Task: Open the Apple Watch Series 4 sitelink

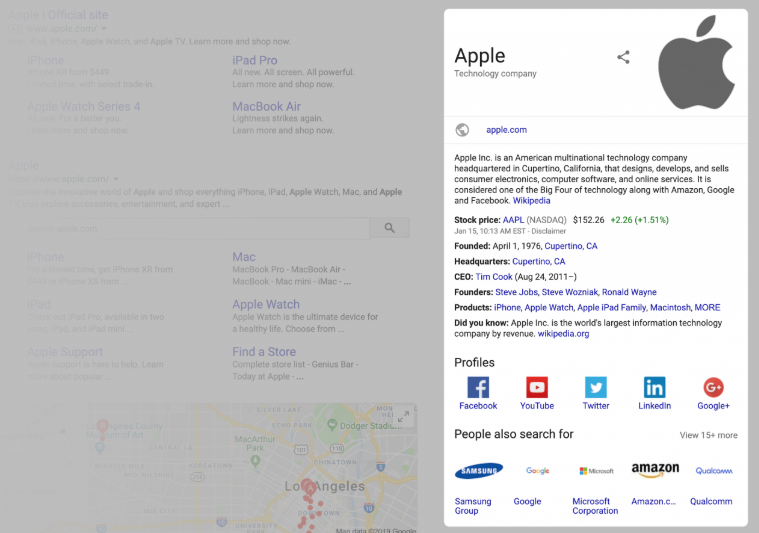Action: [x=84, y=106]
